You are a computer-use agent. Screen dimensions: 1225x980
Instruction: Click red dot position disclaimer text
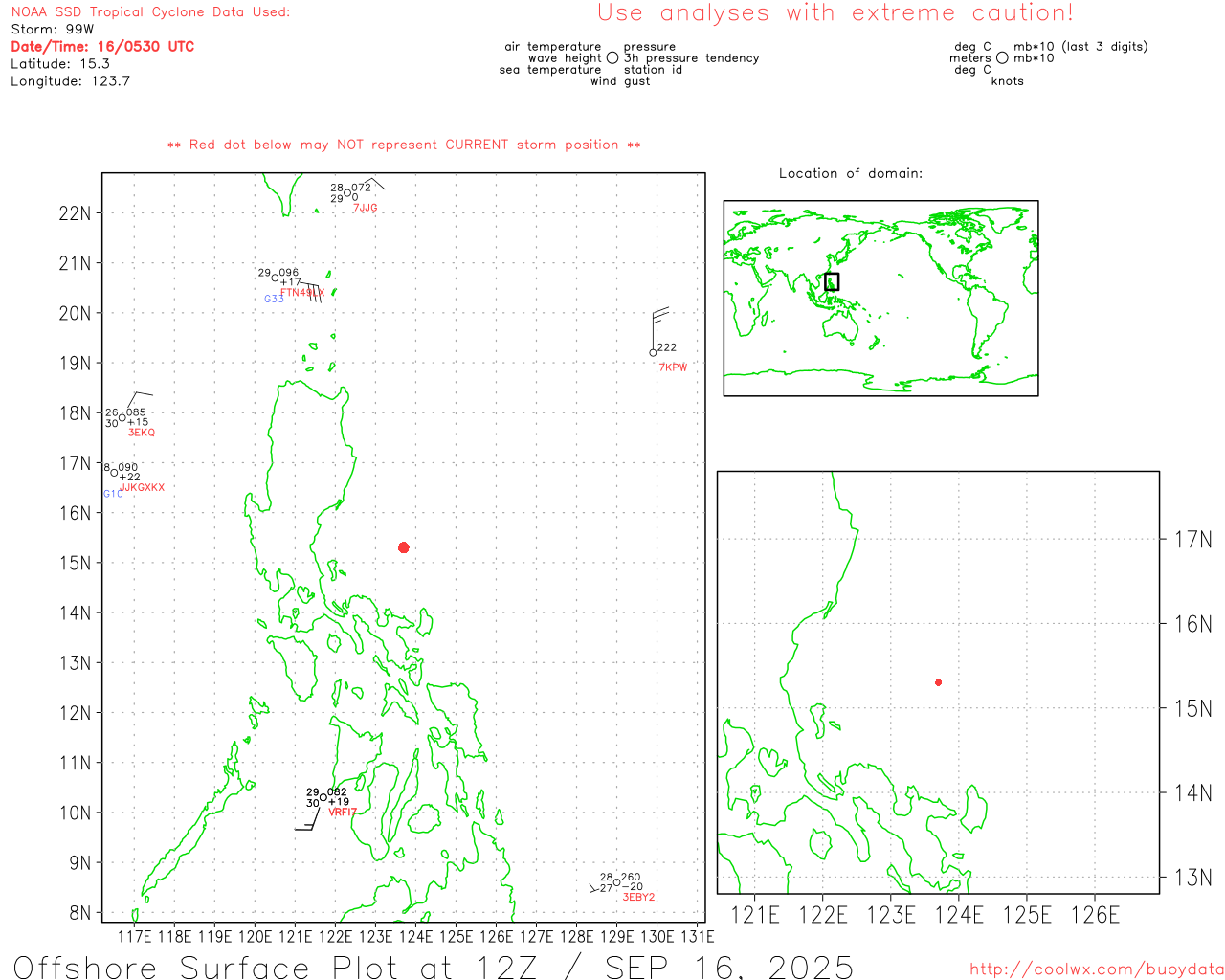click(x=404, y=145)
